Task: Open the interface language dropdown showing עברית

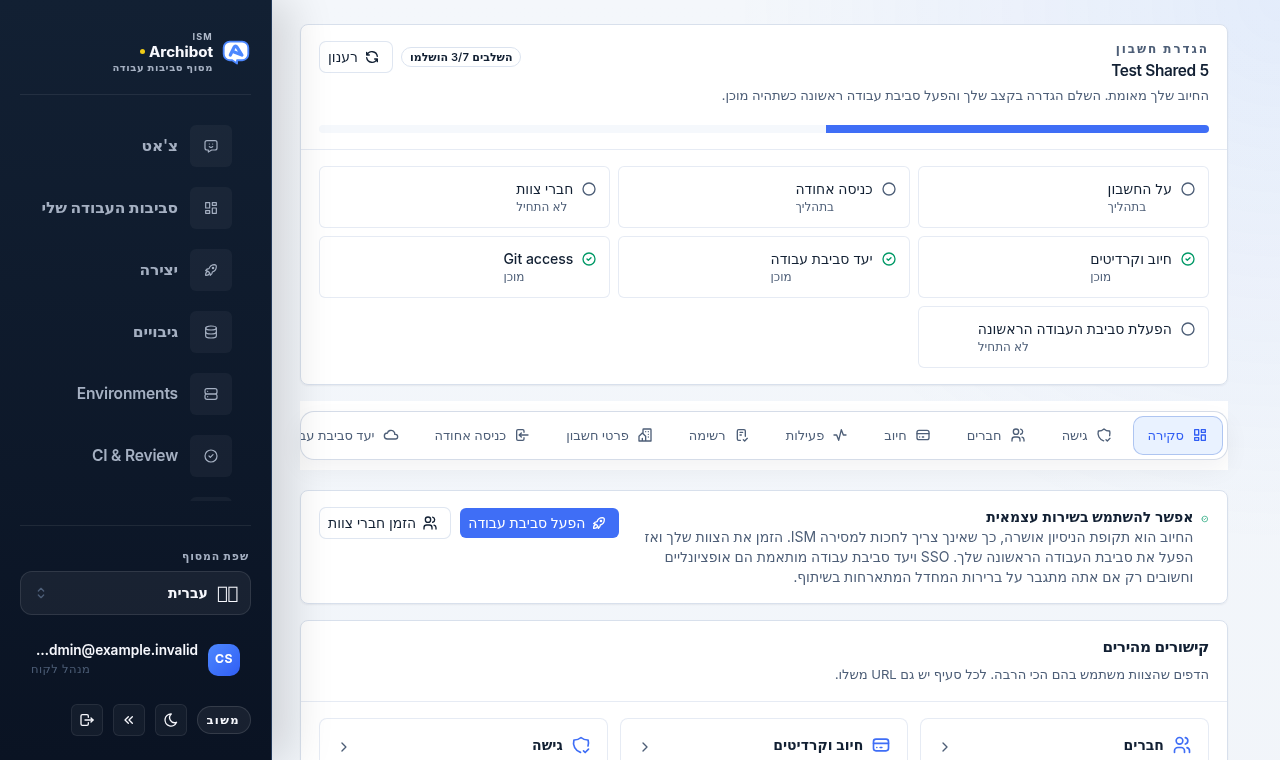Action: (x=135, y=593)
